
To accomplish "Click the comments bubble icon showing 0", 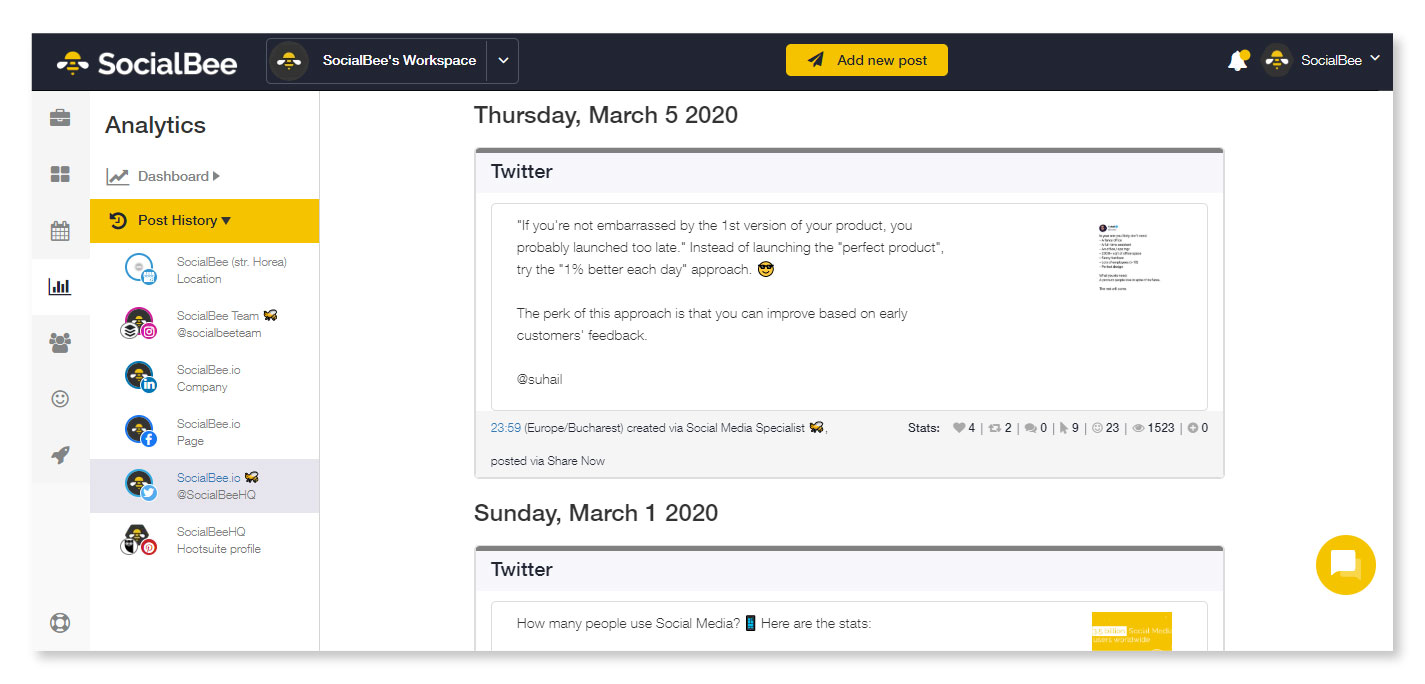I will 1030,428.
